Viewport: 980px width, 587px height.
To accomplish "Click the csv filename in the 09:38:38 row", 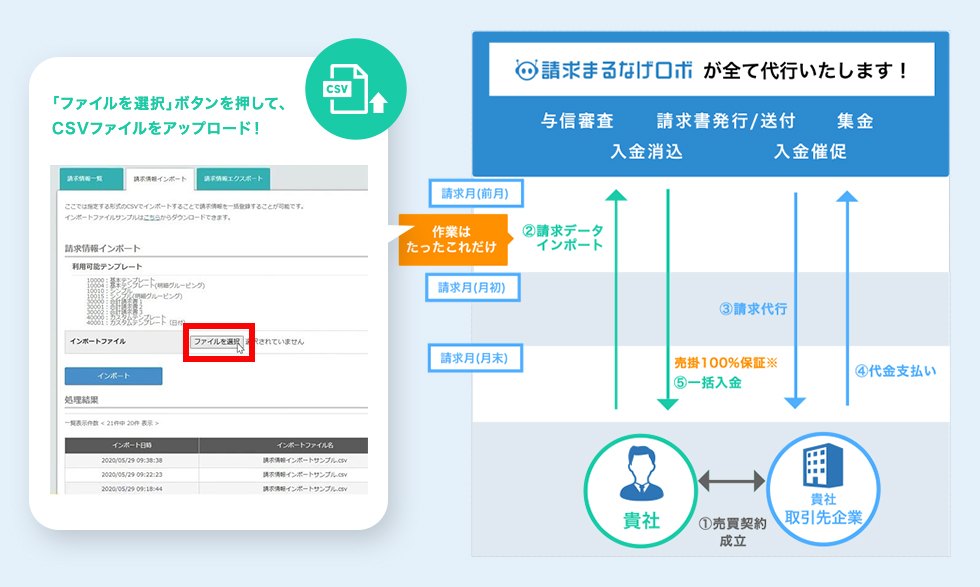I will [x=305, y=460].
